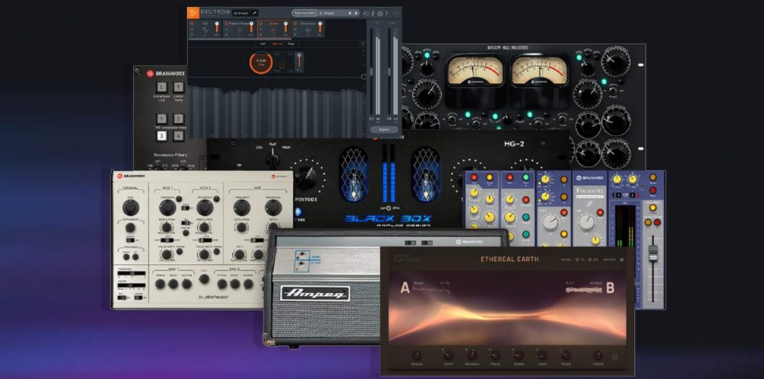The image size is (764, 379).
Task: Click the Brainworx red logo on dark panel
Action: (150, 74)
